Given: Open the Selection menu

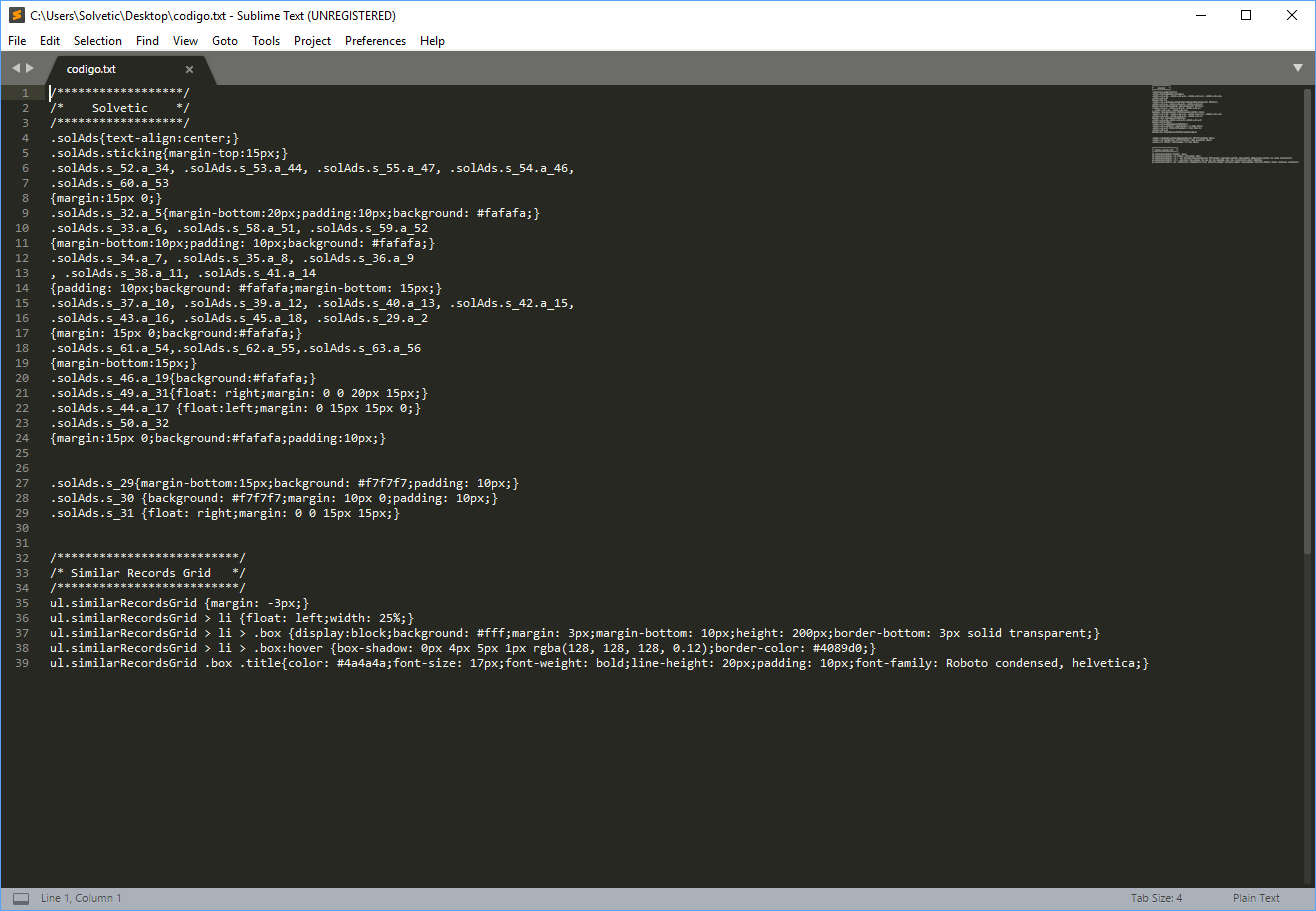Looking at the screenshot, I should click(x=98, y=41).
